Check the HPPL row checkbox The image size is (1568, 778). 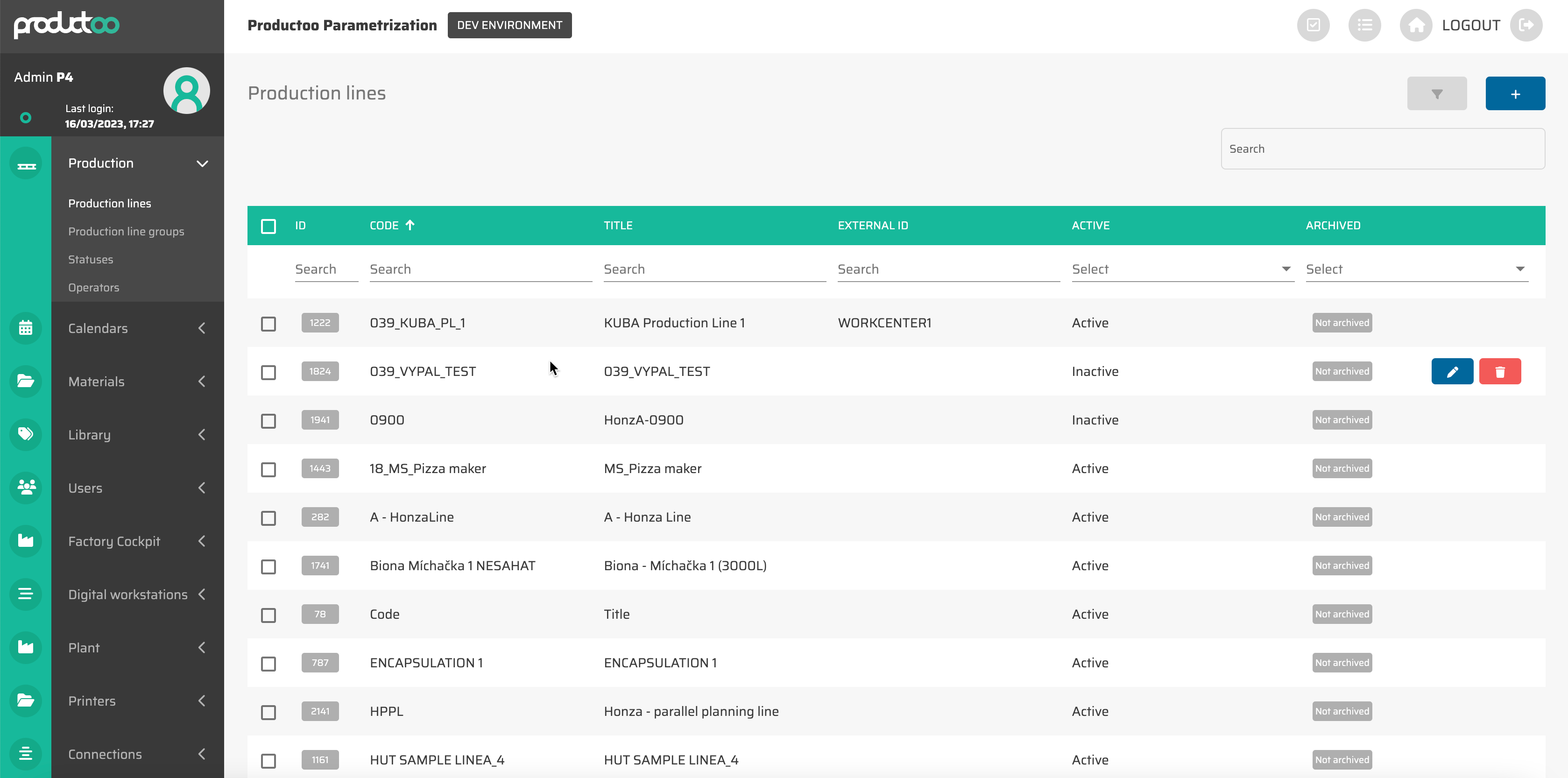[x=268, y=712]
